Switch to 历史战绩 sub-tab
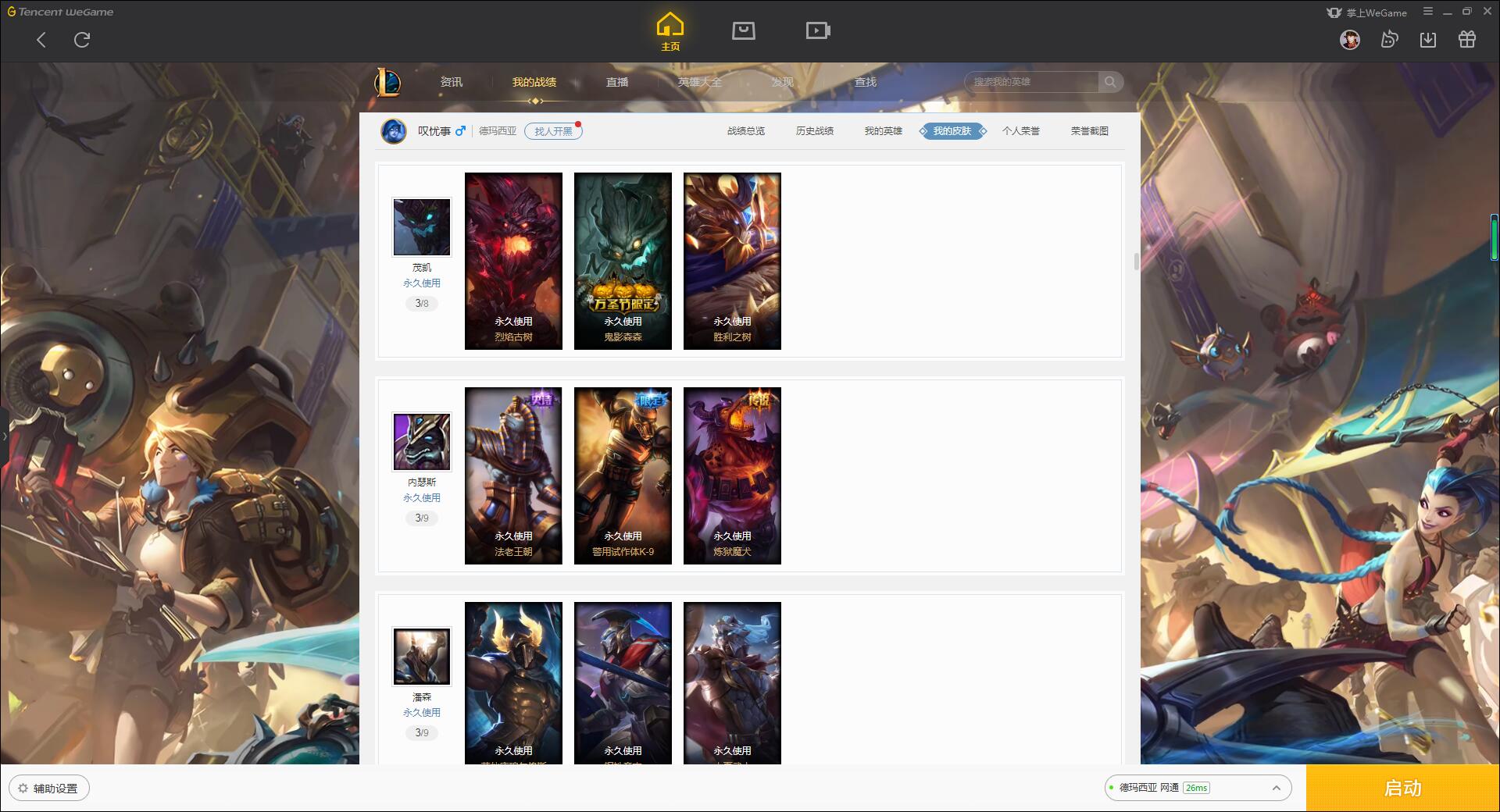Viewport: 1500px width, 812px height. [x=815, y=131]
